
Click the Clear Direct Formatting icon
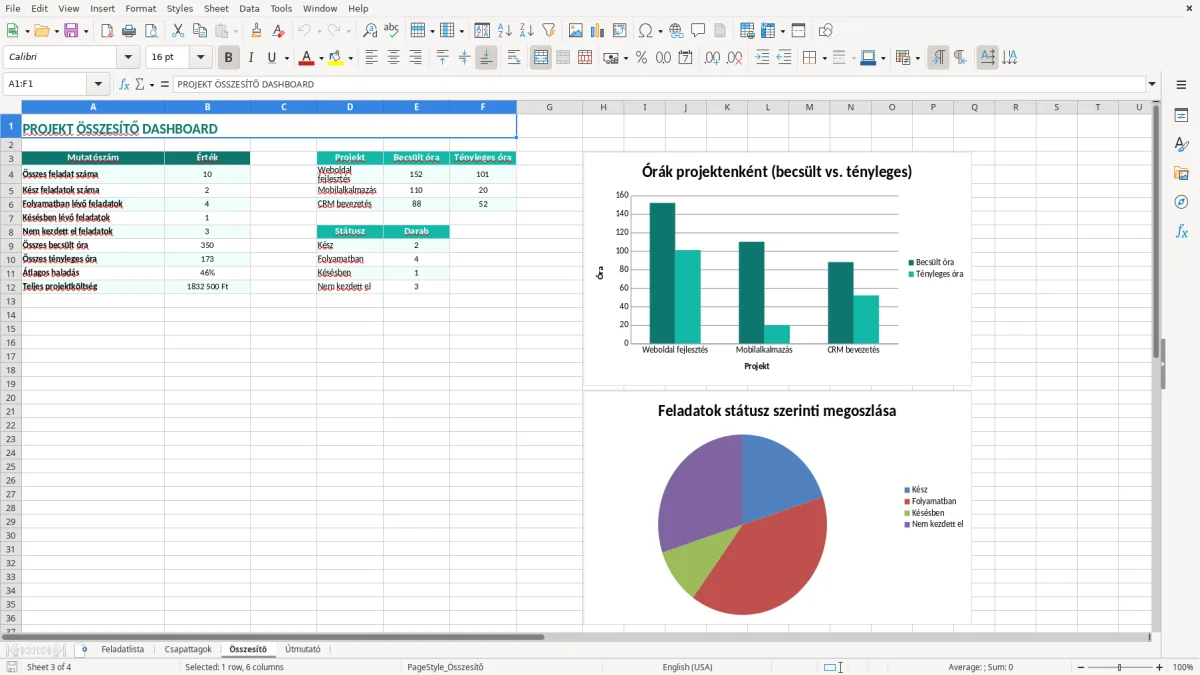point(279,31)
